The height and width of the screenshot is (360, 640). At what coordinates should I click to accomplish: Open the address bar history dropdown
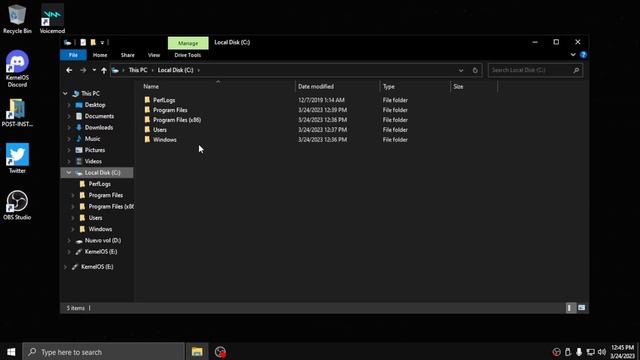461,70
